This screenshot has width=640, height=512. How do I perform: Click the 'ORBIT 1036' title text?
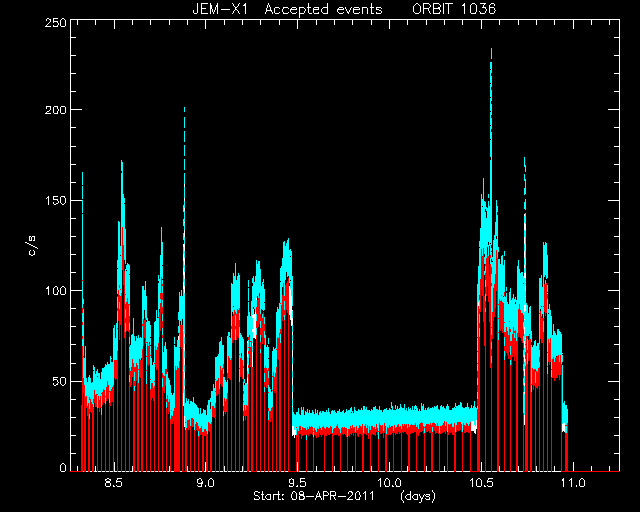(x=454, y=9)
